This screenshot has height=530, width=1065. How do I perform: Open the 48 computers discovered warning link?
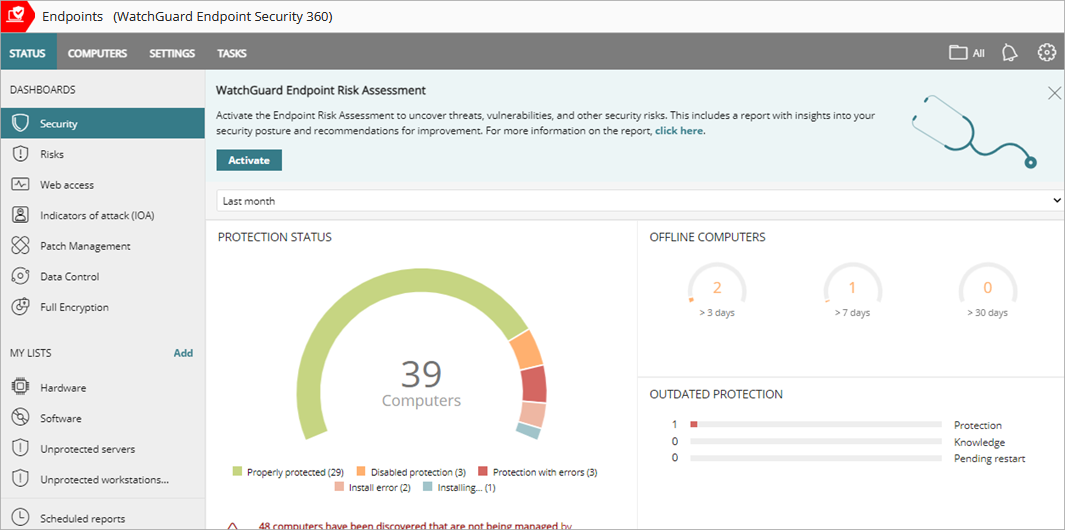[x=416, y=525]
